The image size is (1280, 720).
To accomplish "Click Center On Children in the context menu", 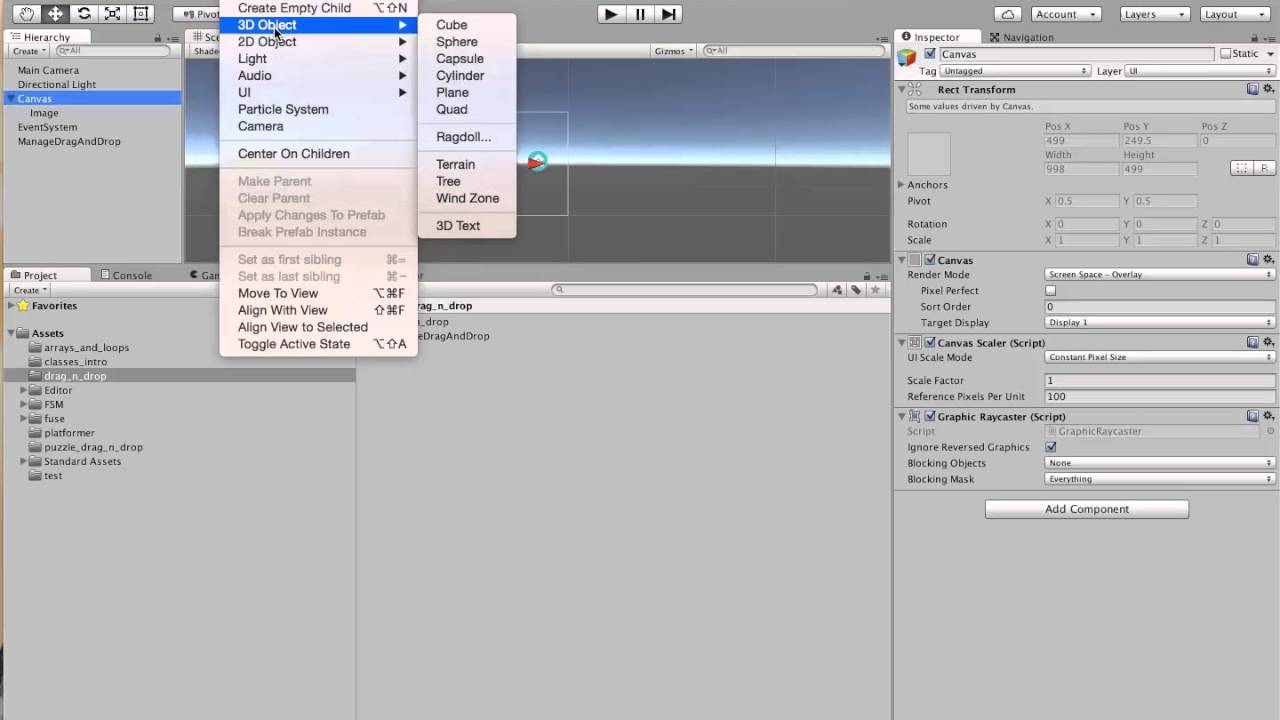I will point(293,153).
